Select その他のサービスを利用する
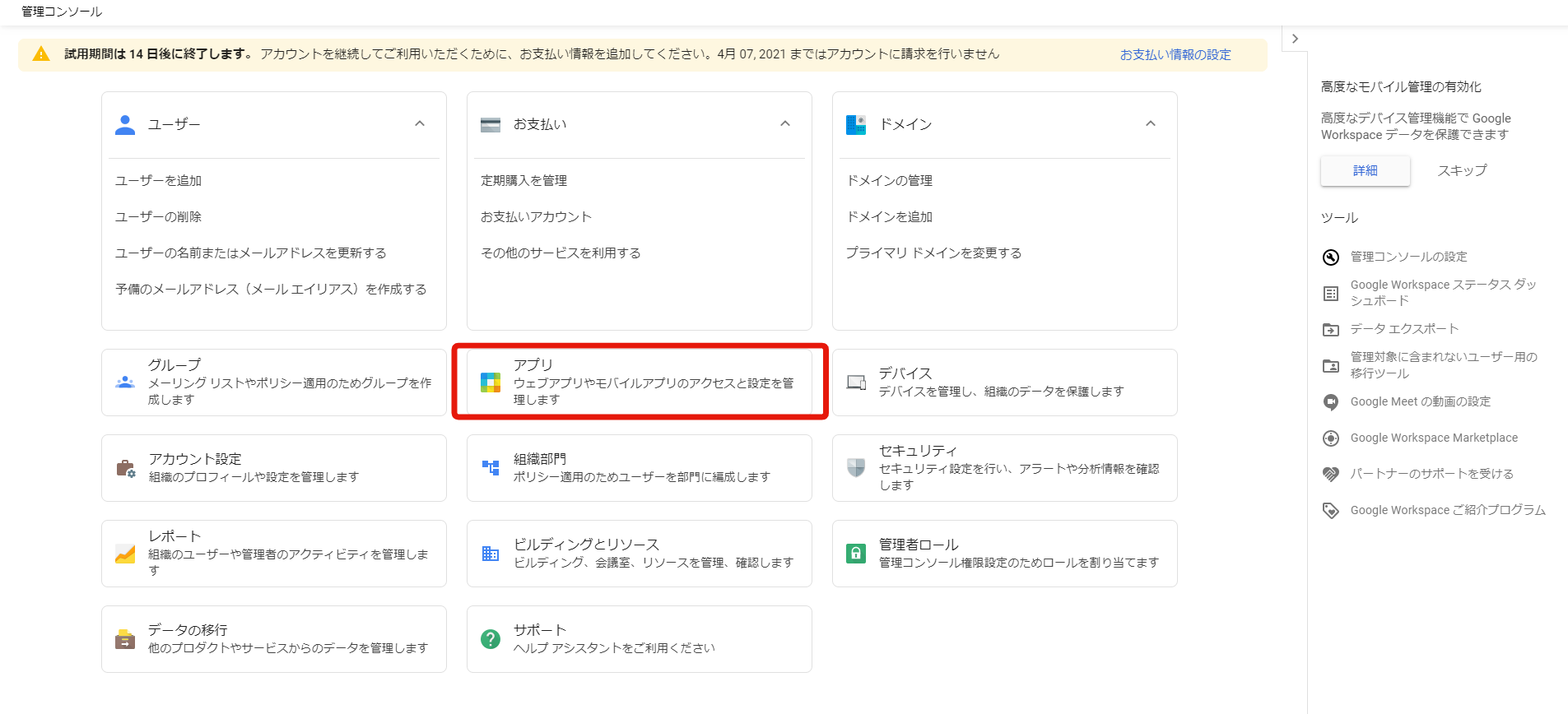The height and width of the screenshot is (714, 1568). 561,253
